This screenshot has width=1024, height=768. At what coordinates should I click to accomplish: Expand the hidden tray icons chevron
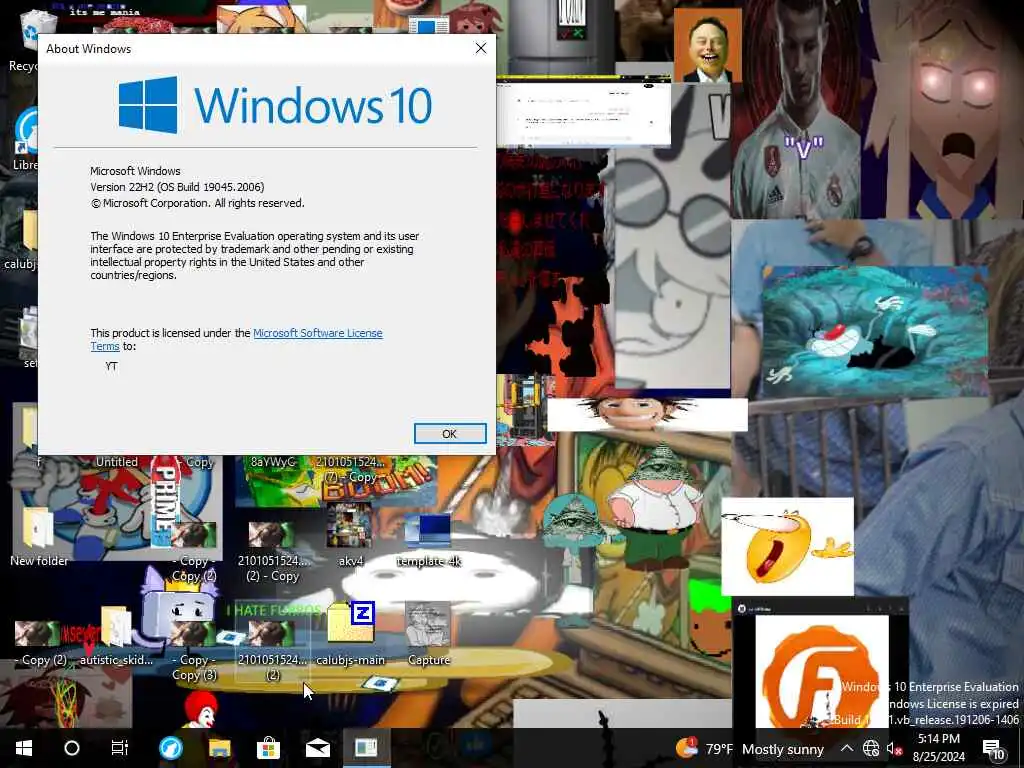tap(846, 748)
